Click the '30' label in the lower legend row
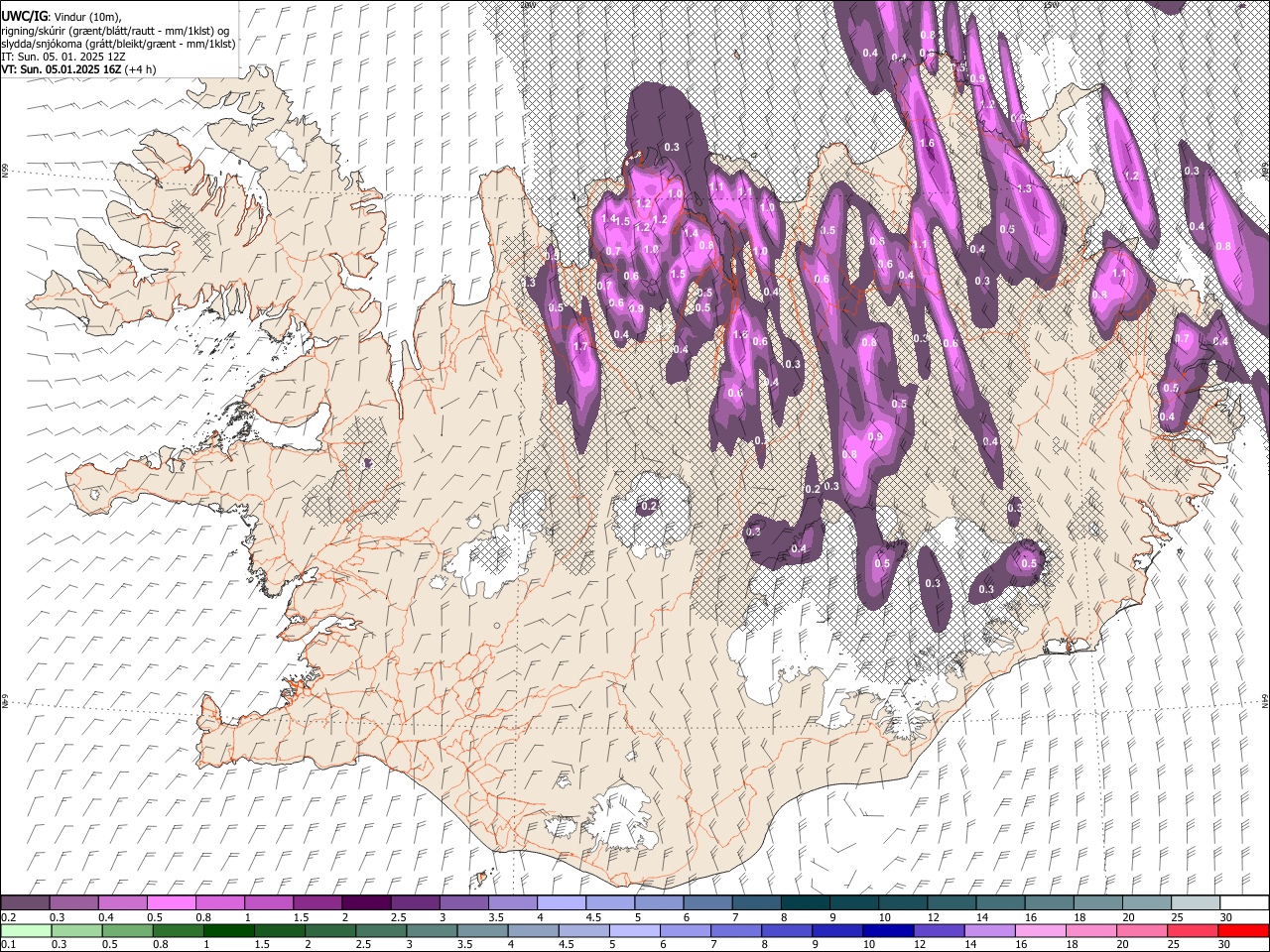Viewport: 1270px width, 952px height. point(1226,944)
